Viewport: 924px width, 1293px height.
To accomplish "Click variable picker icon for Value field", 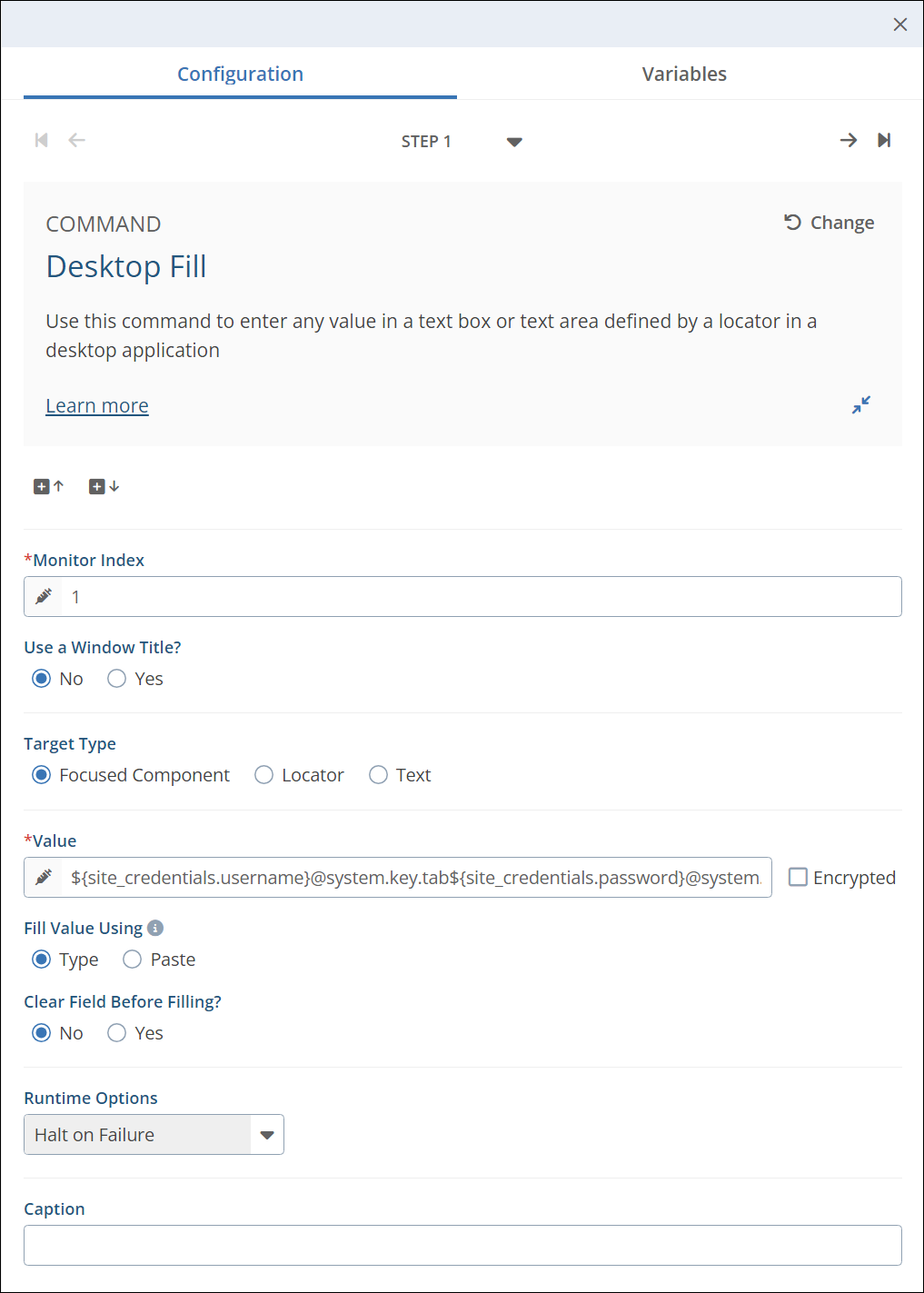I will coord(44,878).
